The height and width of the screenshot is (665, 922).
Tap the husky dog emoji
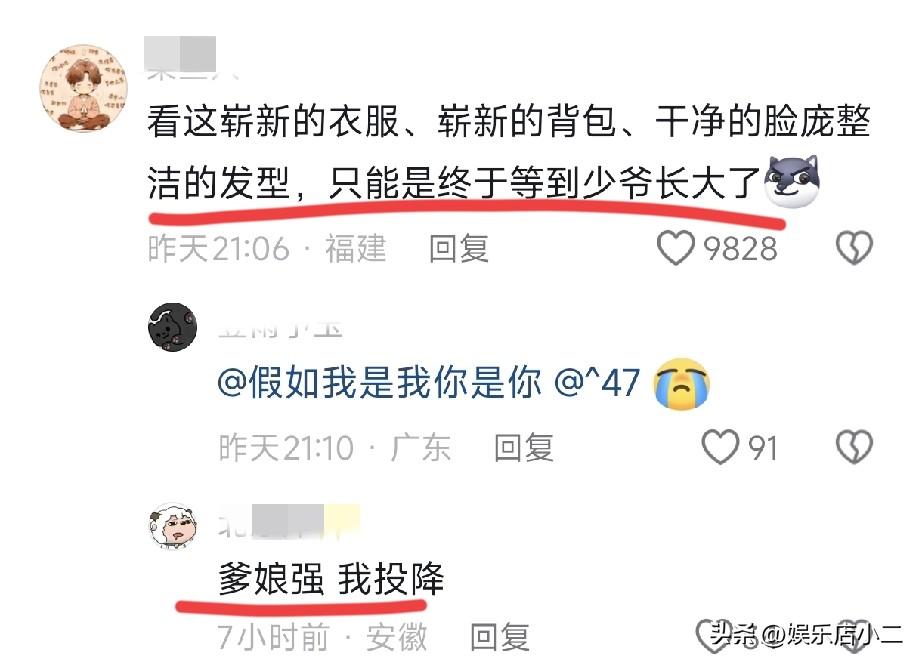(791, 182)
